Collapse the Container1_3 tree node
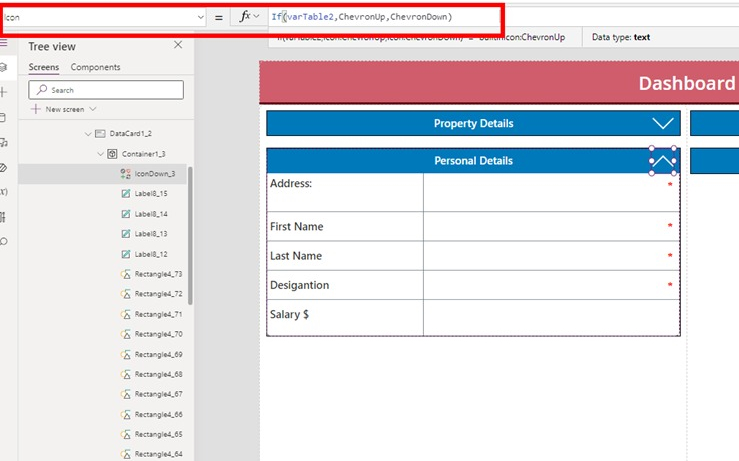739x461 pixels. tap(100, 154)
